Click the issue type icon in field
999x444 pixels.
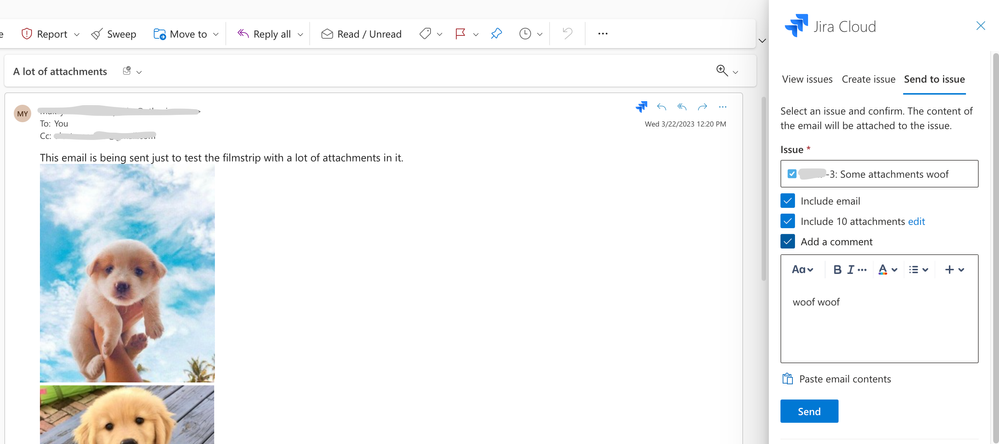pos(792,174)
